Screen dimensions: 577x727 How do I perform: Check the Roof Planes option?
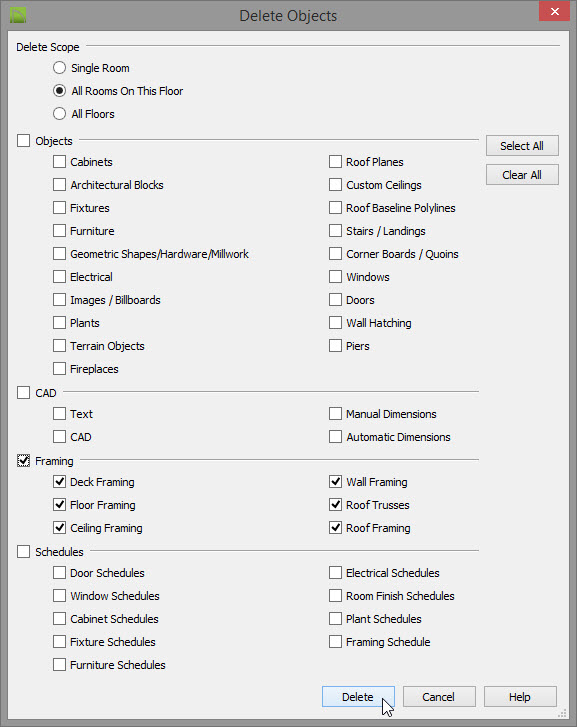click(x=335, y=162)
